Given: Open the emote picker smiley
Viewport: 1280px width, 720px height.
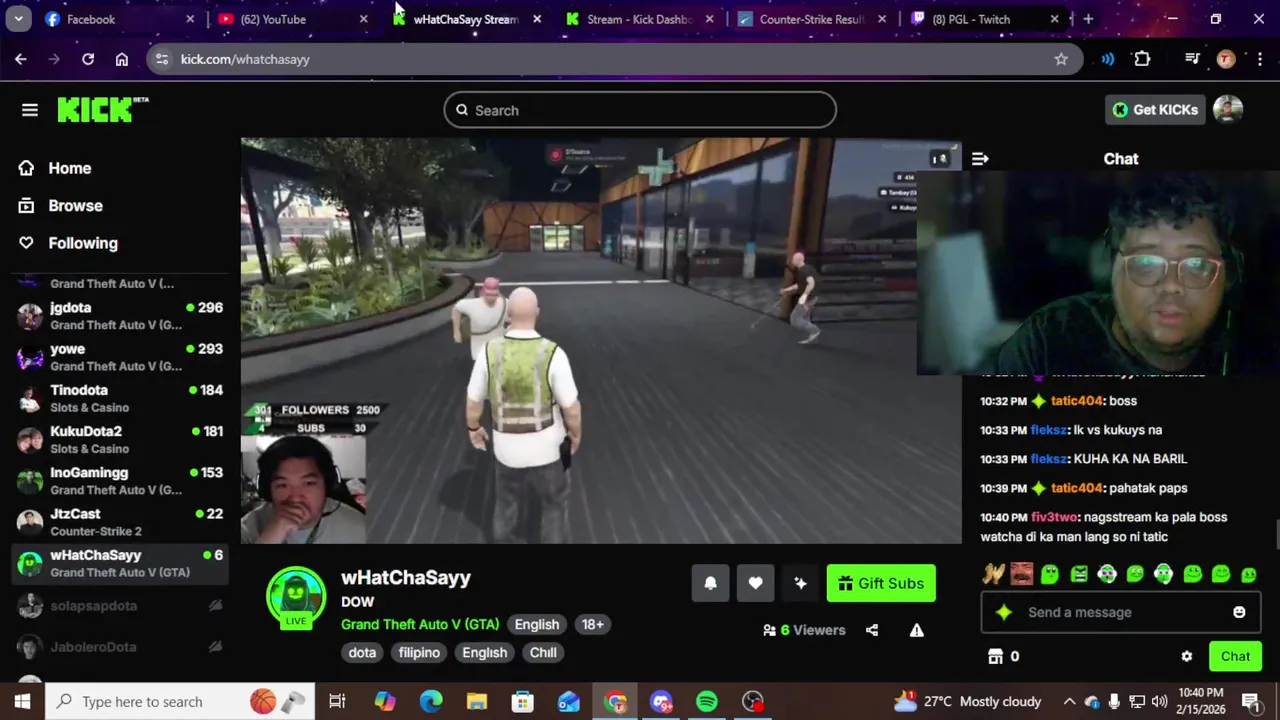Looking at the screenshot, I should click(1239, 612).
